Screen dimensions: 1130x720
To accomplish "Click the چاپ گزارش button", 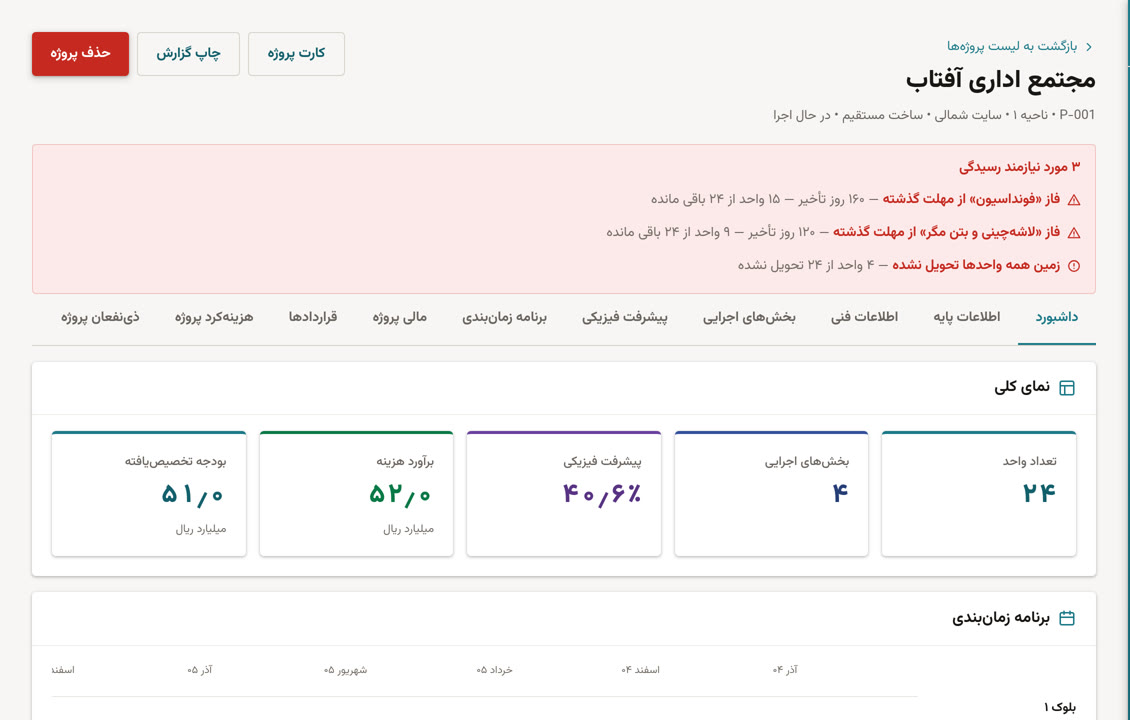I will (188, 53).
